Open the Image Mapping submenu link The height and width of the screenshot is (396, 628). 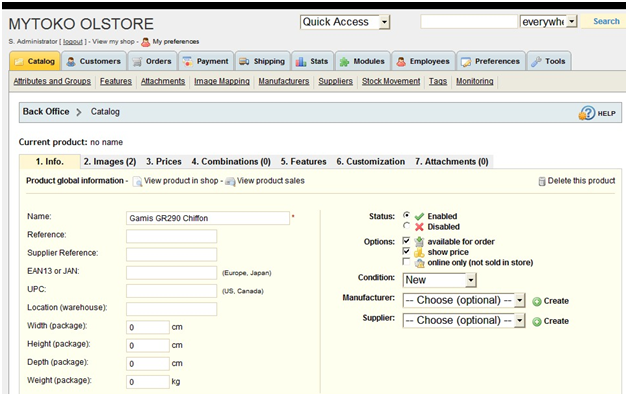click(x=222, y=81)
